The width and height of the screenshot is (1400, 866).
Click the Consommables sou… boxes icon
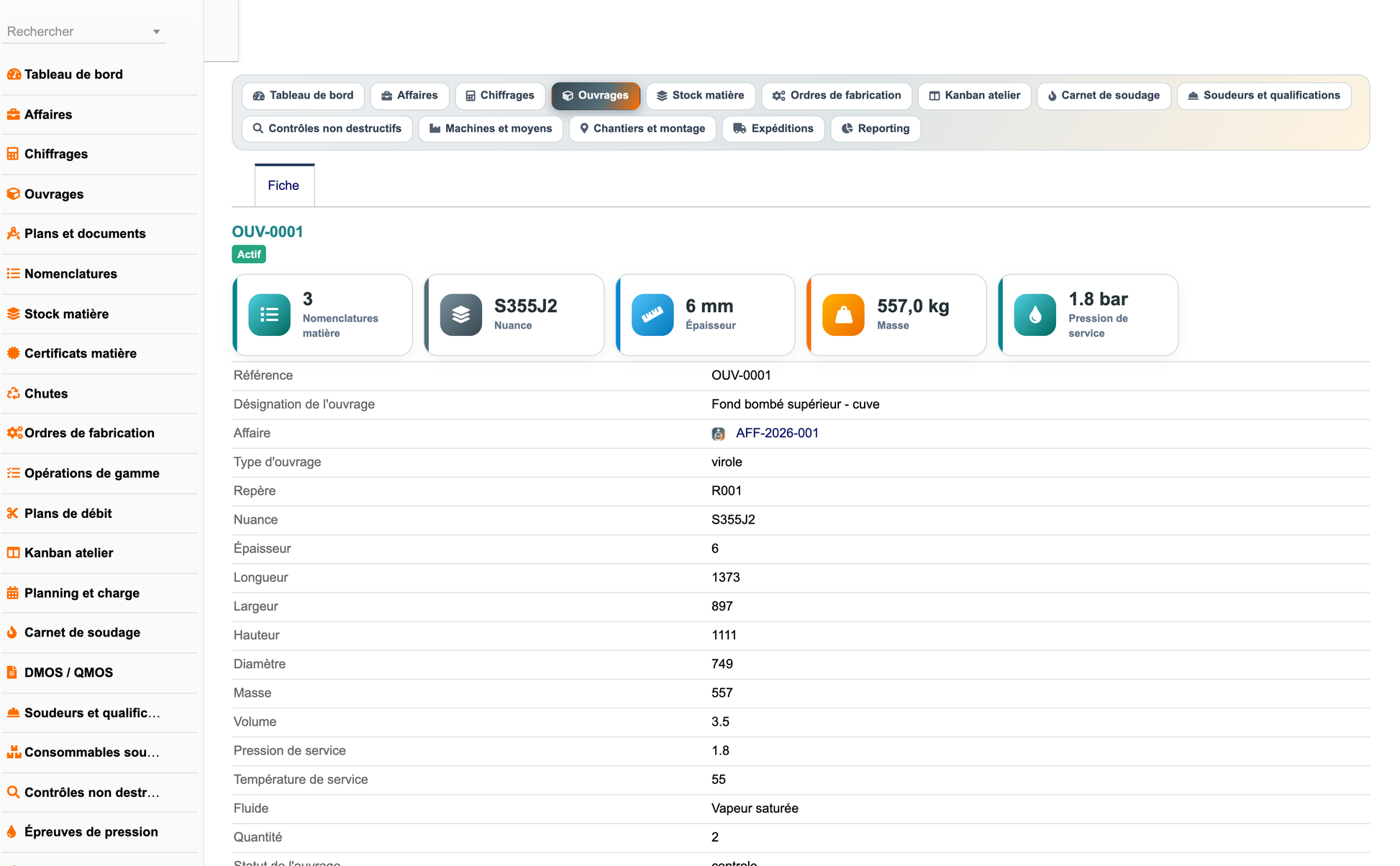[x=14, y=752]
